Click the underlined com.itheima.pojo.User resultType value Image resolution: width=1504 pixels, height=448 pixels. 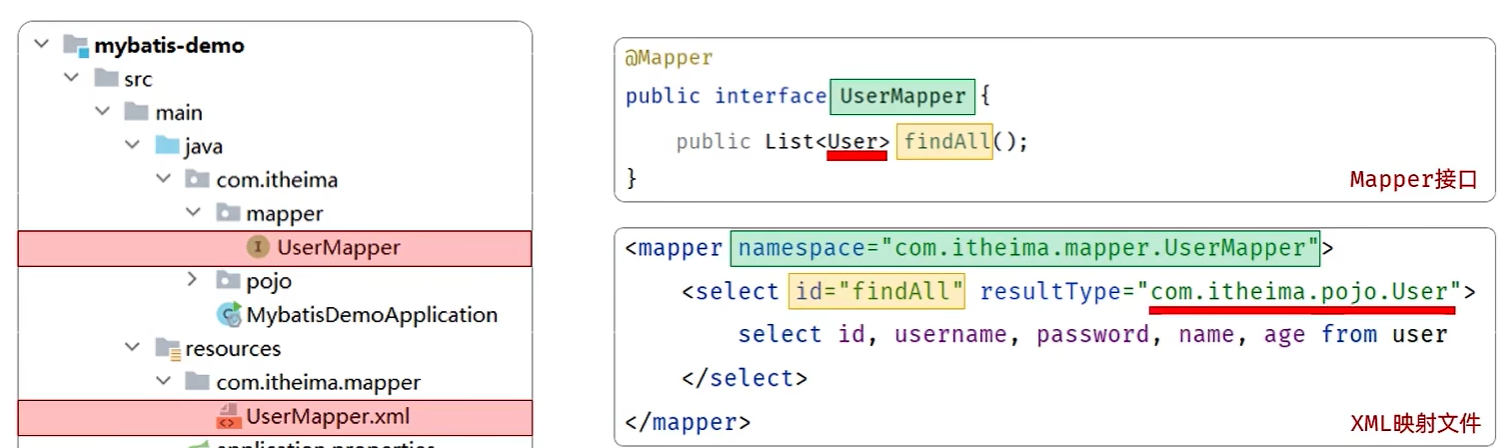pyautogui.click(x=1300, y=292)
